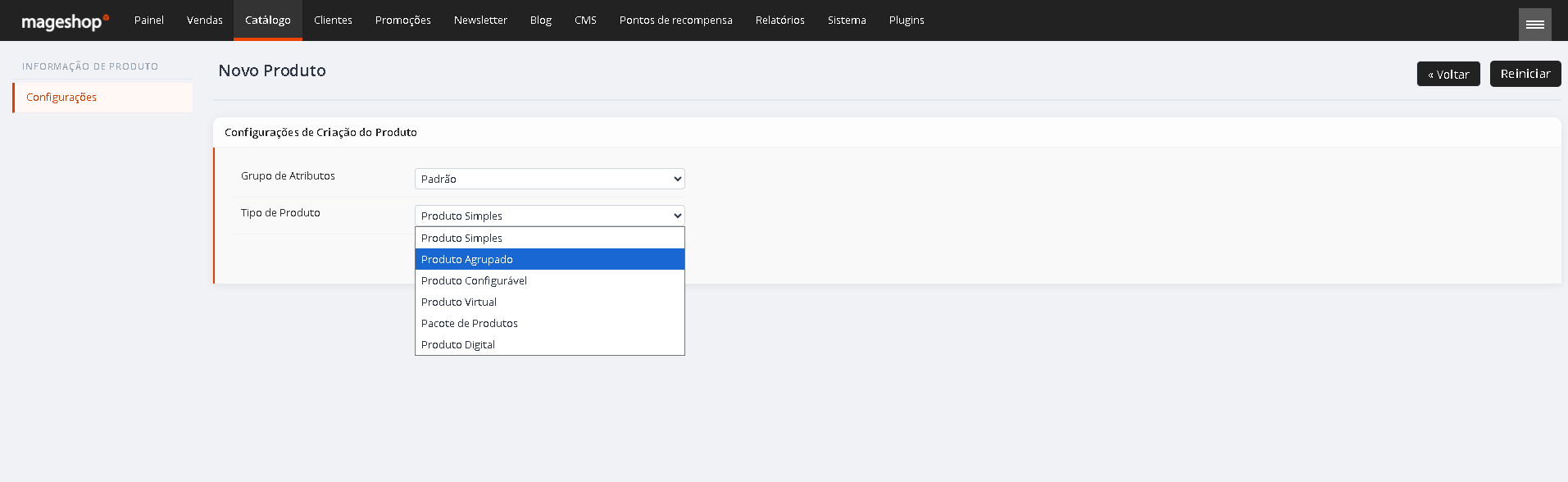The image size is (1568, 482).
Task: Click the Voltar button
Action: coord(1448,74)
